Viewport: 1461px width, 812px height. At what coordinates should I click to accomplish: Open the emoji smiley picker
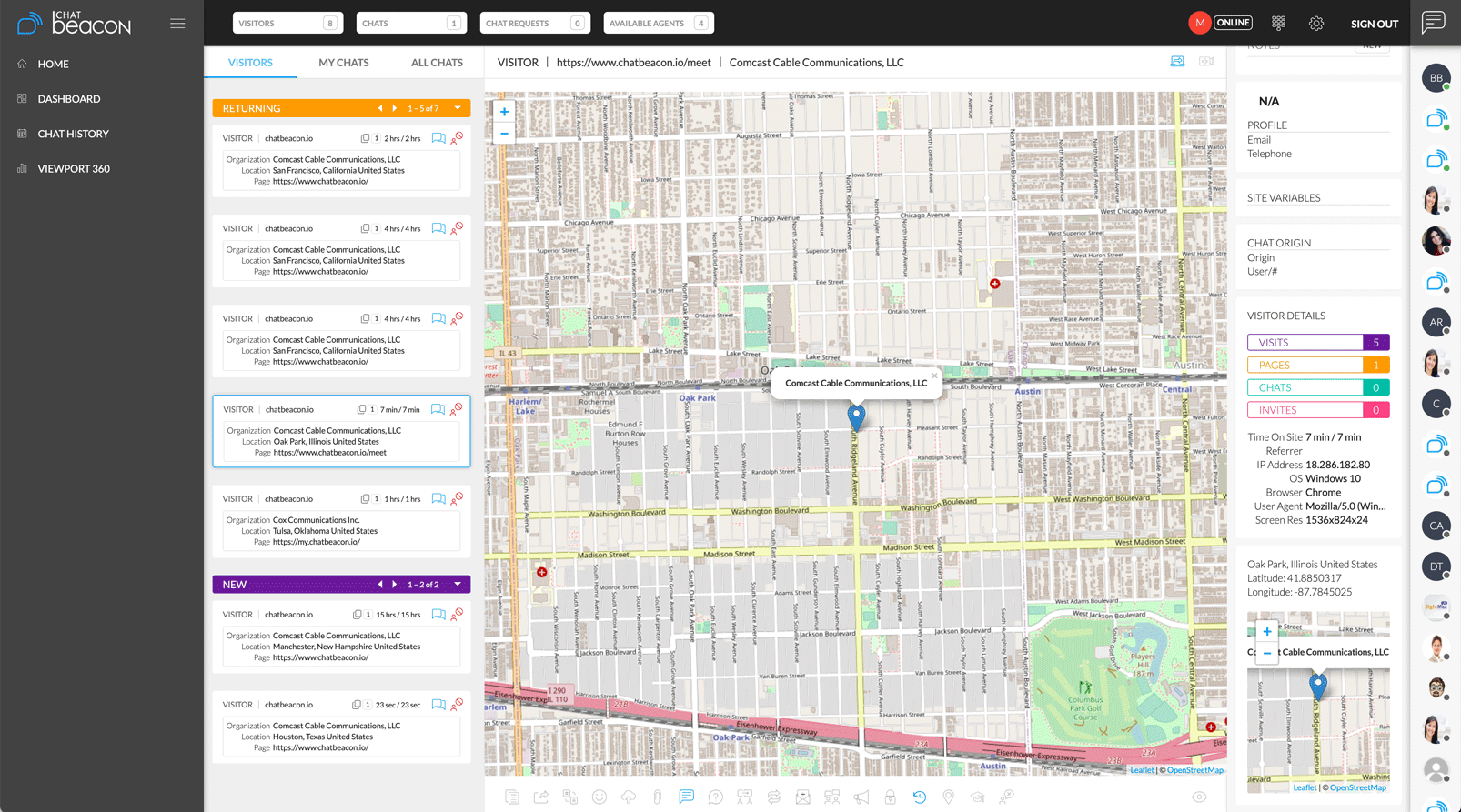coord(600,797)
